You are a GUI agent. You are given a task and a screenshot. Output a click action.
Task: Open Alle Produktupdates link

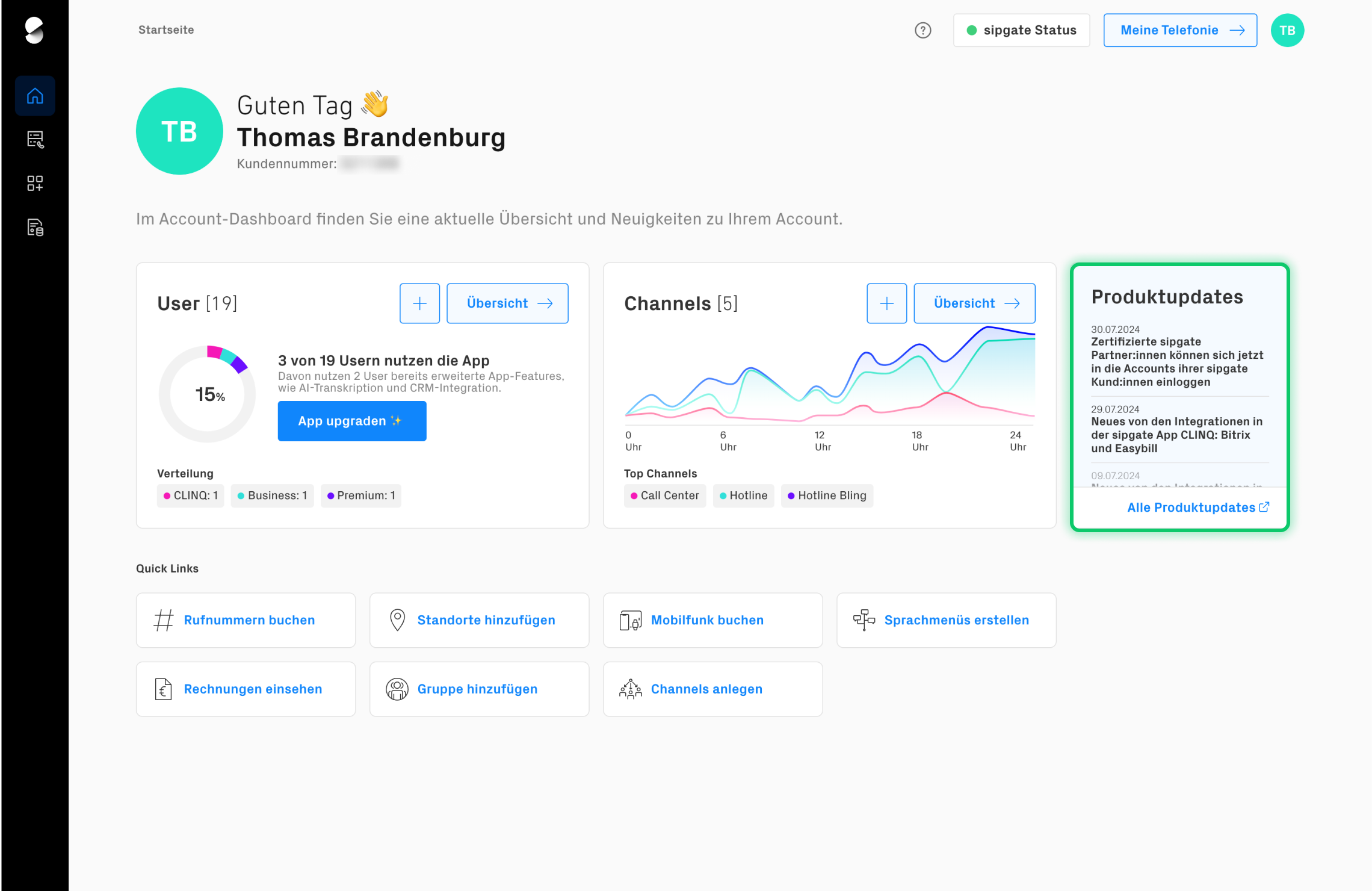pyautogui.click(x=1197, y=507)
